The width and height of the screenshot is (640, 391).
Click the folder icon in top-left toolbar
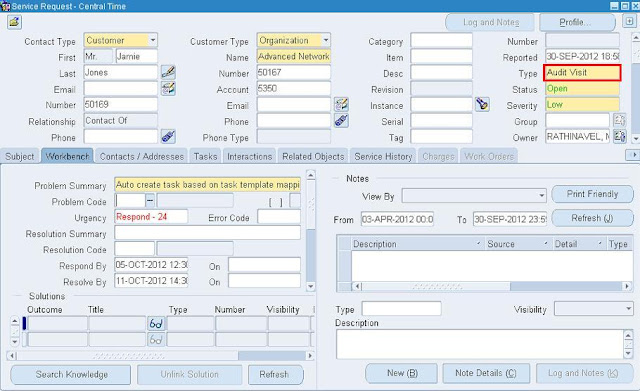14,22
